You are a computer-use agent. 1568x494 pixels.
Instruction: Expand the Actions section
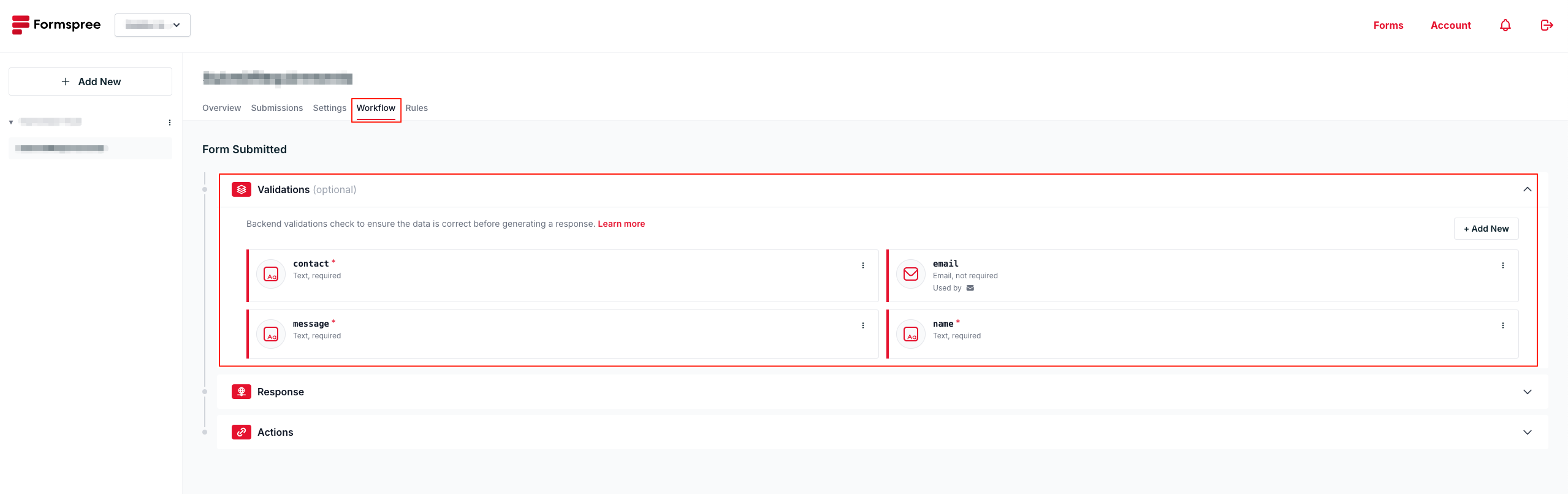1527,433
